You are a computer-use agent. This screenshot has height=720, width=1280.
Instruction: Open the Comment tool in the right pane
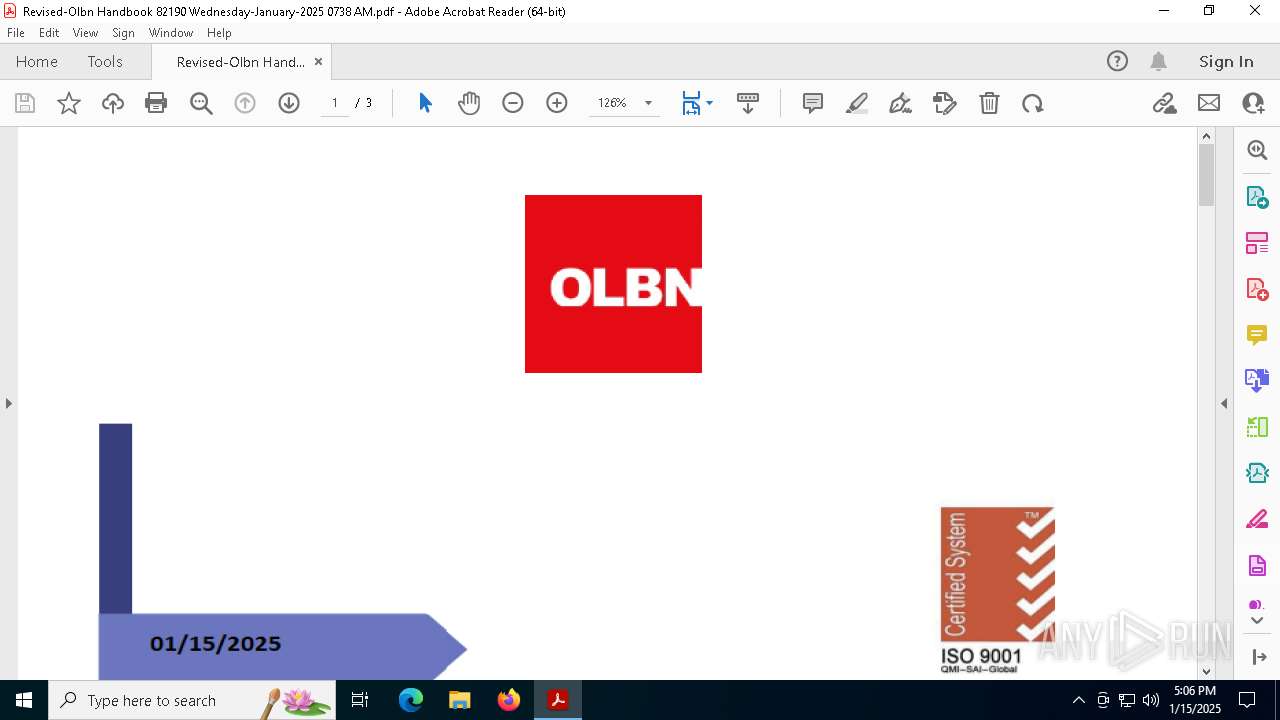coord(1257,335)
